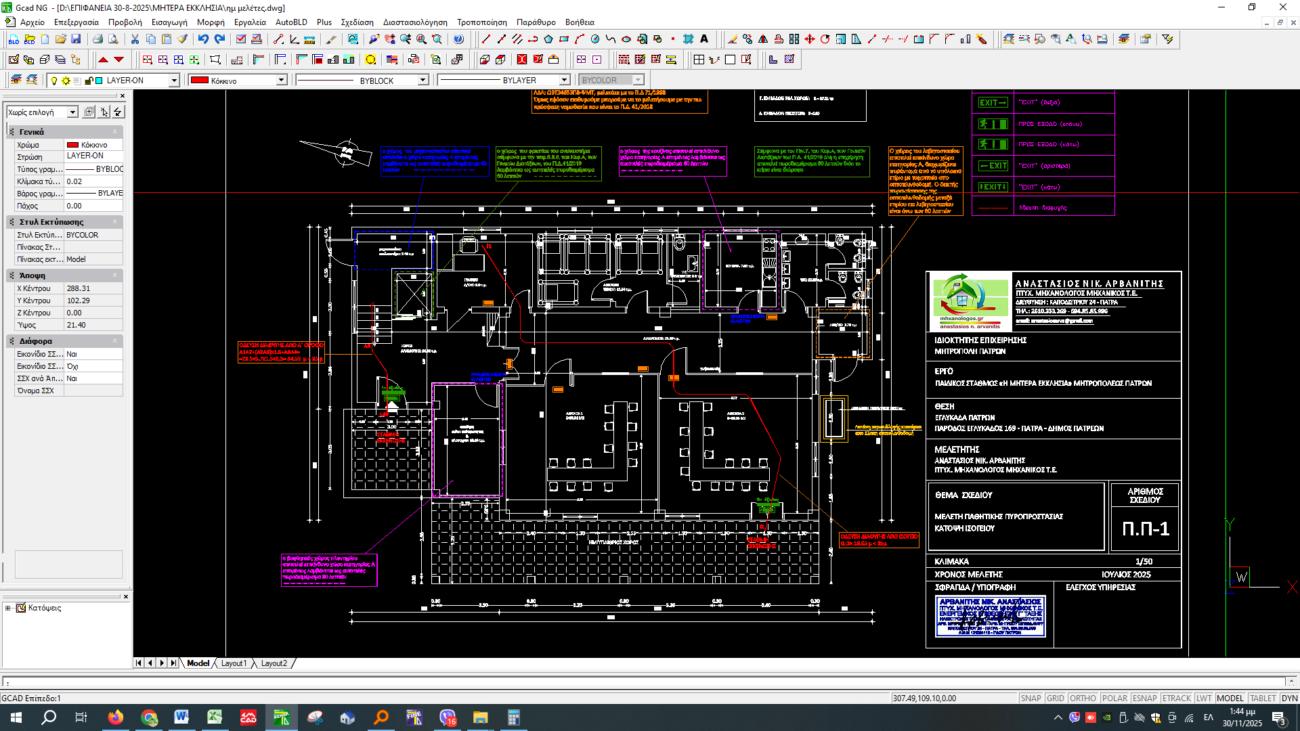This screenshot has width=1300, height=731.
Task: Open the BYBLOCK linetype dropdown
Action: [422, 80]
